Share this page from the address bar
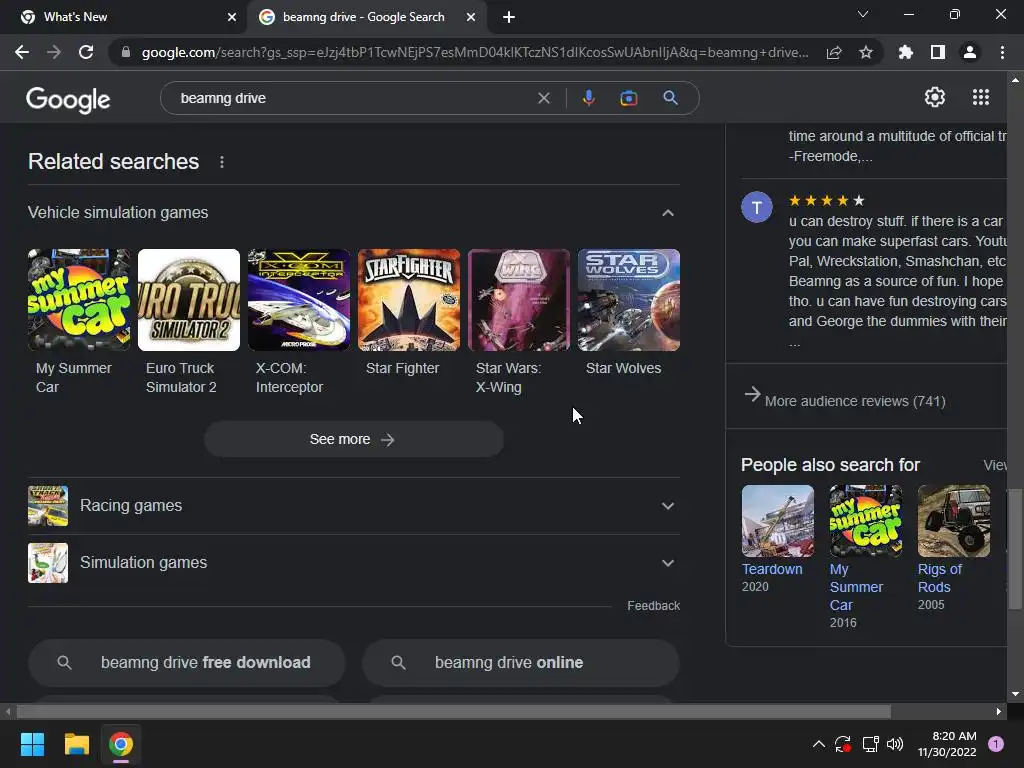 pos(834,52)
